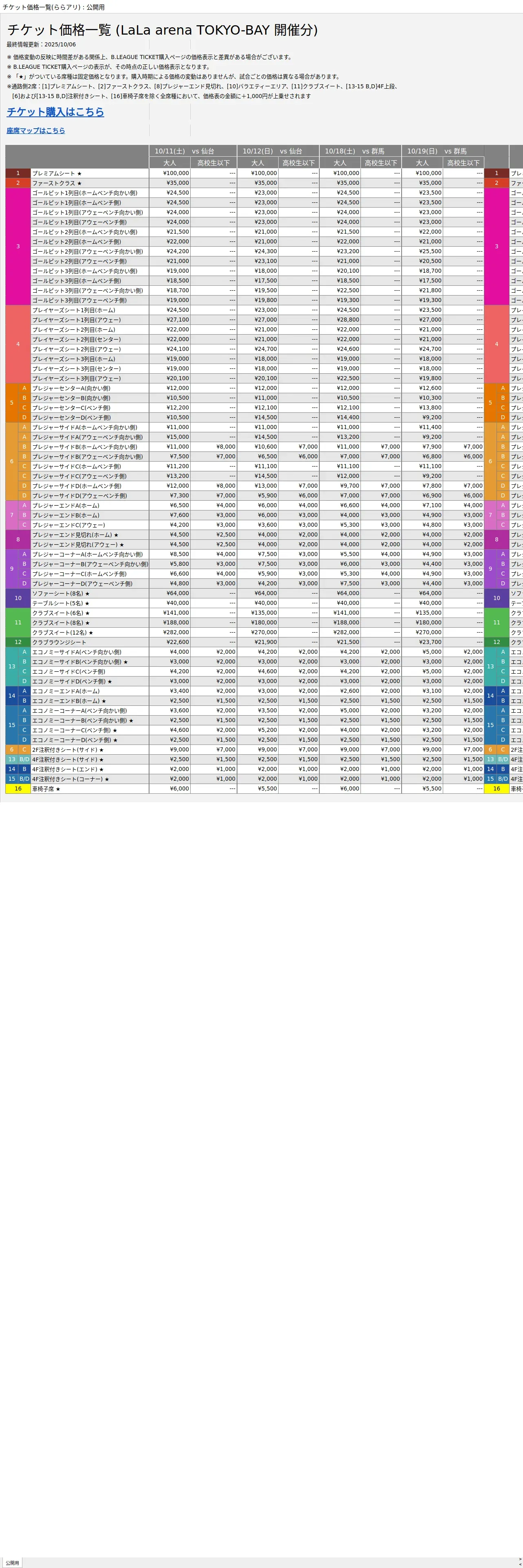
Task: Click ¥2,600 for エコノミーエンドA(ホーム) on 10/18
Action: (x=340, y=691)
